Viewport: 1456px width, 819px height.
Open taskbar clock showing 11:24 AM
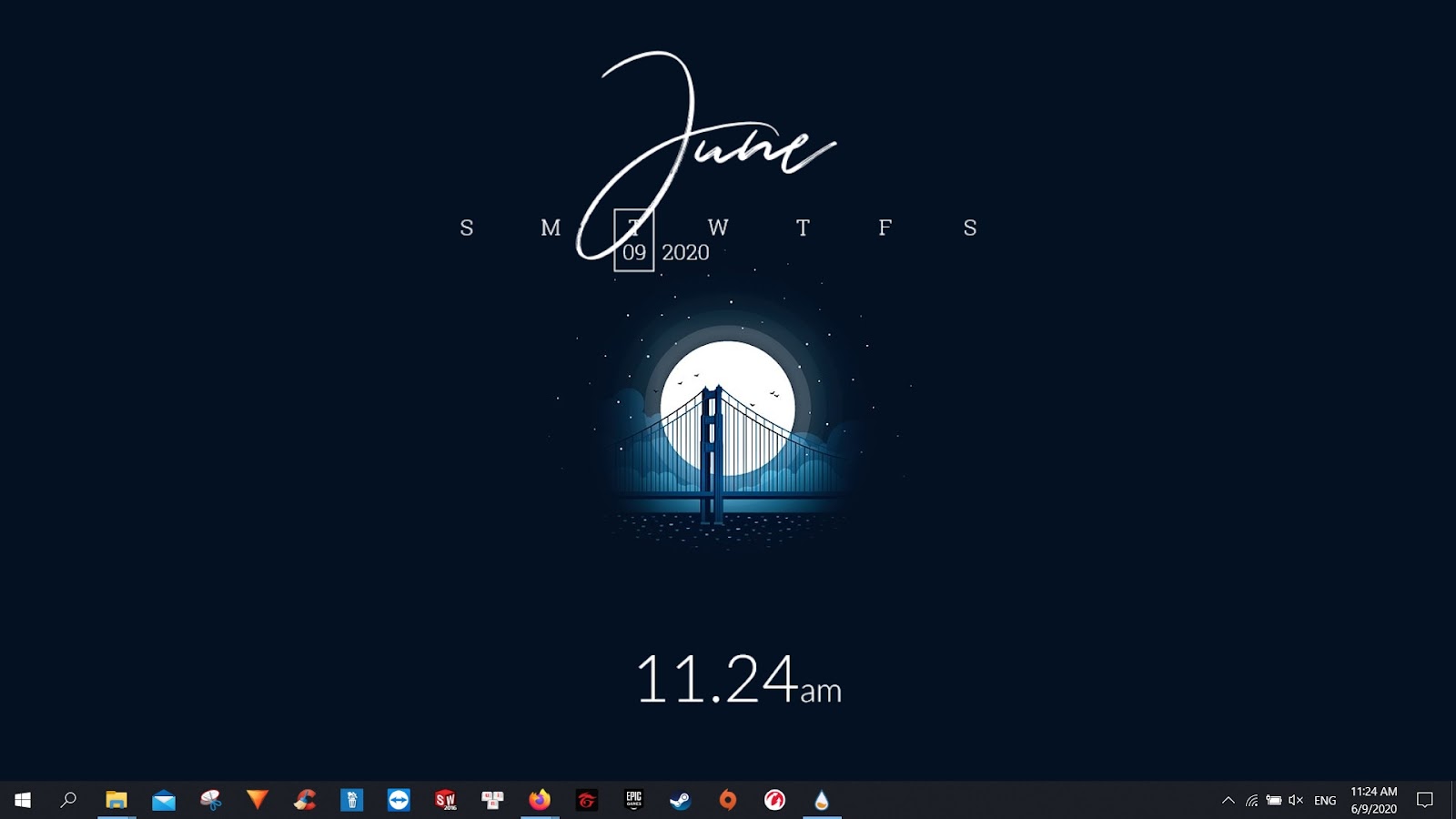coord(1373,800)
